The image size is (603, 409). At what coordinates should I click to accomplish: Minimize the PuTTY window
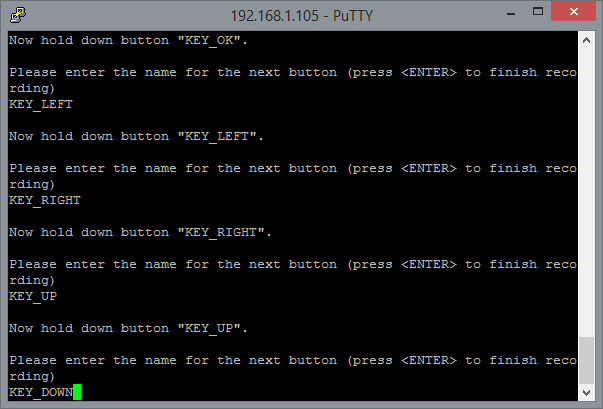pyautogui.click(x=511, y=13)
